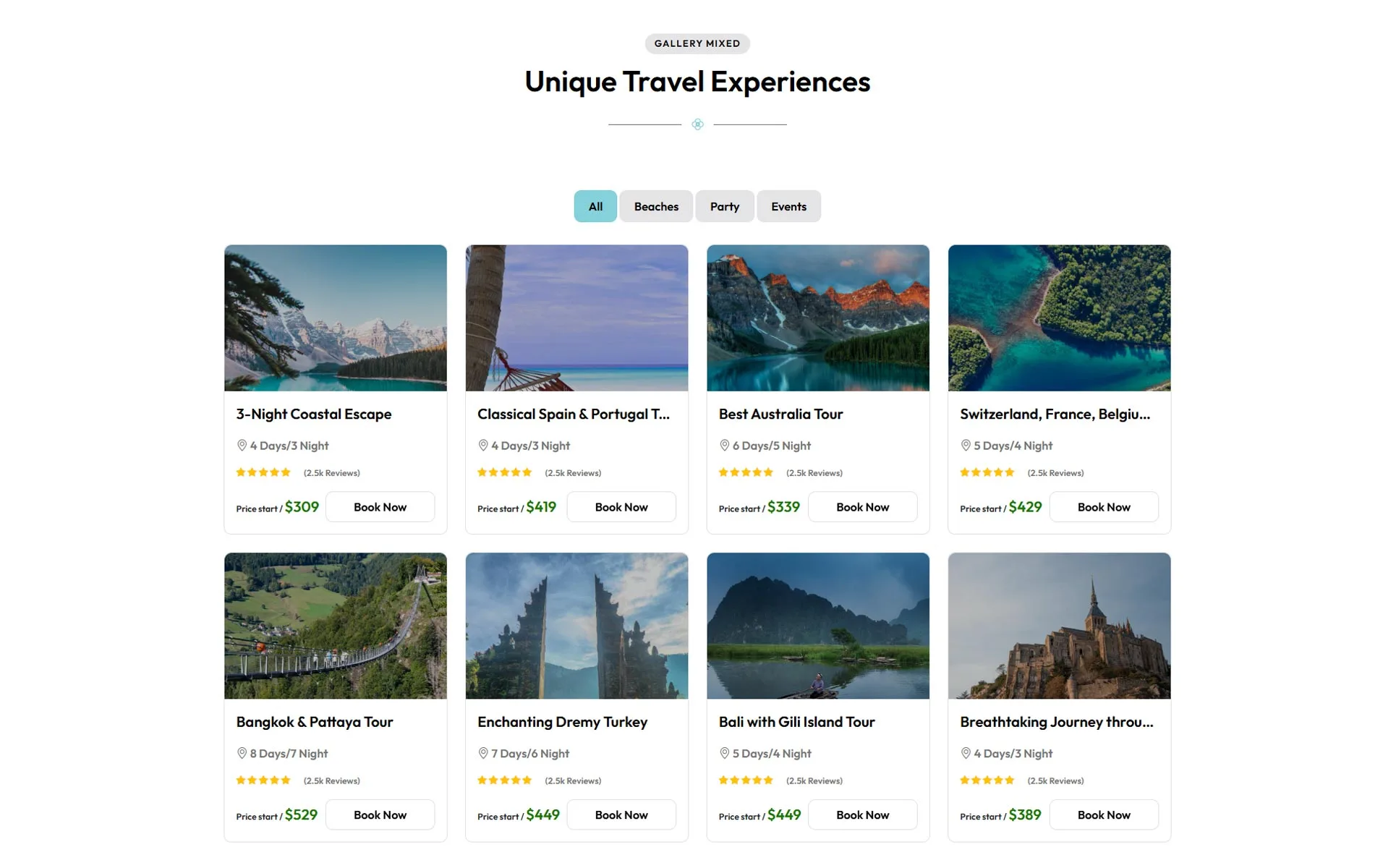
Task: Switch to the Beaches filter tab
Action: point(656,206)
